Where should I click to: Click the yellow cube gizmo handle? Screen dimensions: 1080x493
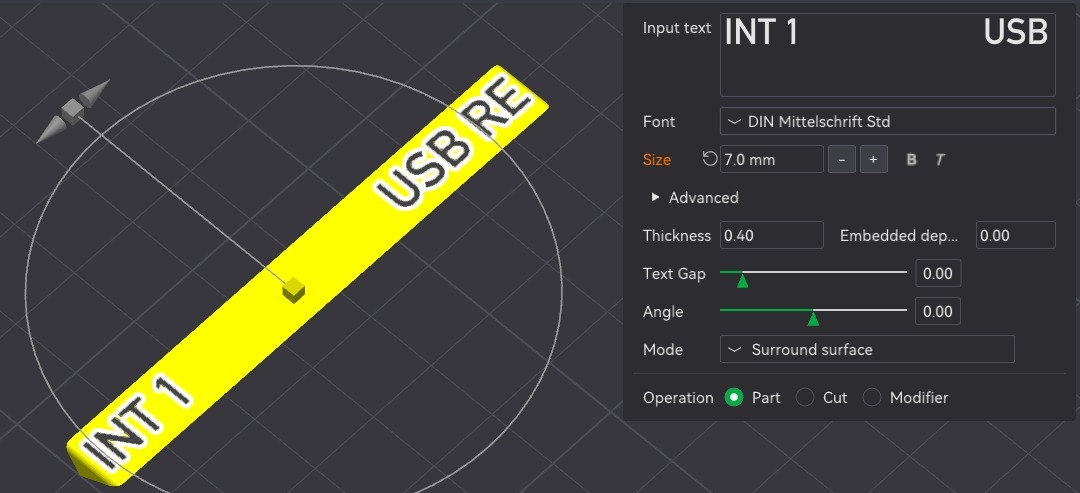(293, 289)
